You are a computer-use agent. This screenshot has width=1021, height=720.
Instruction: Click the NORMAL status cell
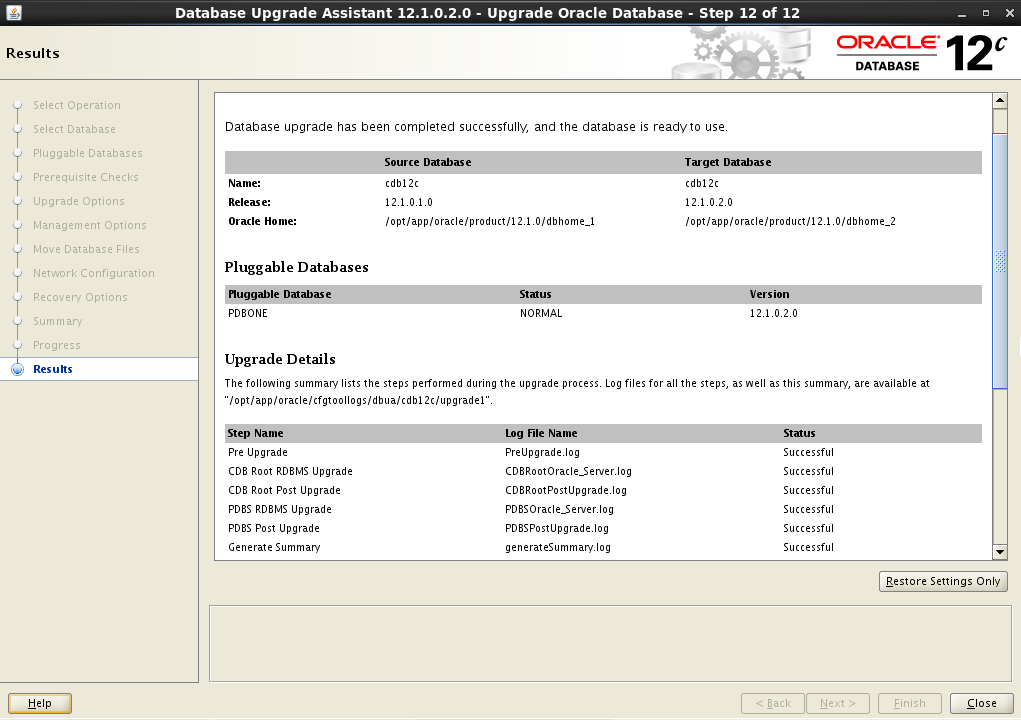(540, 313)
